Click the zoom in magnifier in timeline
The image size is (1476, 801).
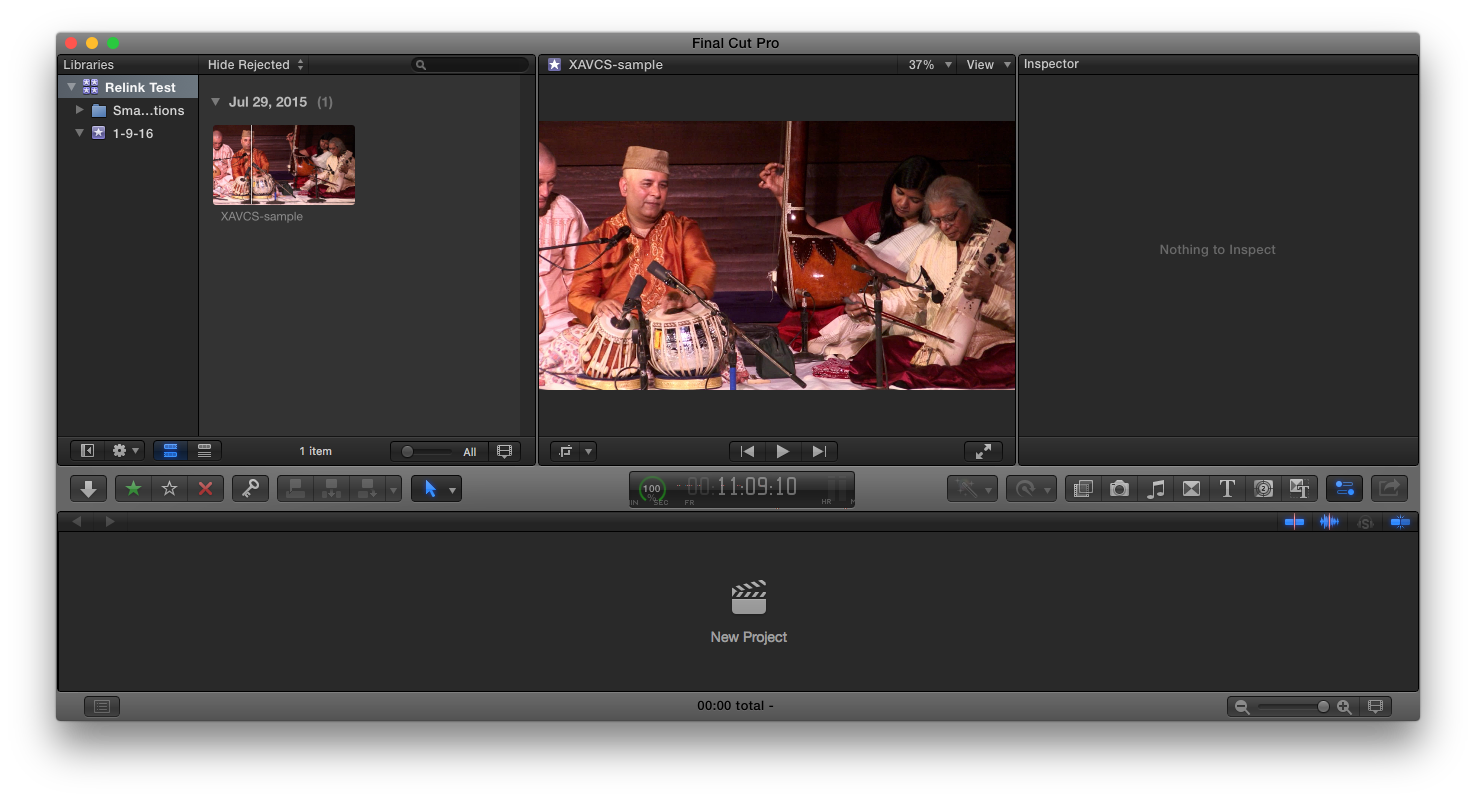[x=1344, y=706]
